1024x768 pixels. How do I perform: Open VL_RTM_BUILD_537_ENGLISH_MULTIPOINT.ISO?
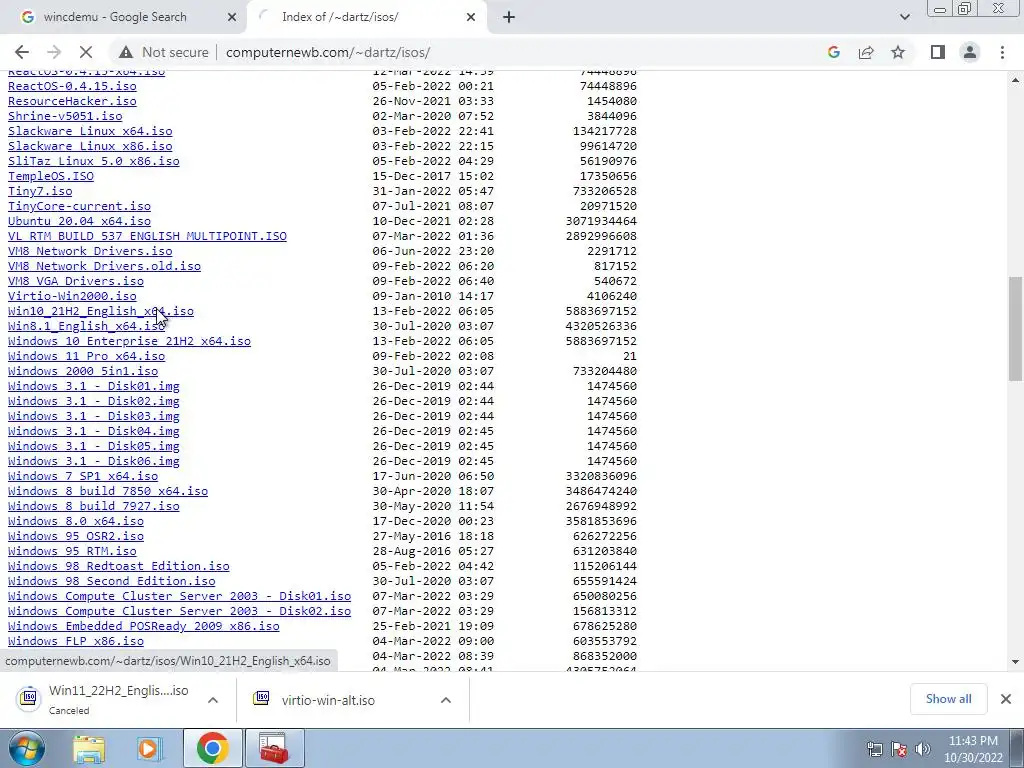click(148, 236)
